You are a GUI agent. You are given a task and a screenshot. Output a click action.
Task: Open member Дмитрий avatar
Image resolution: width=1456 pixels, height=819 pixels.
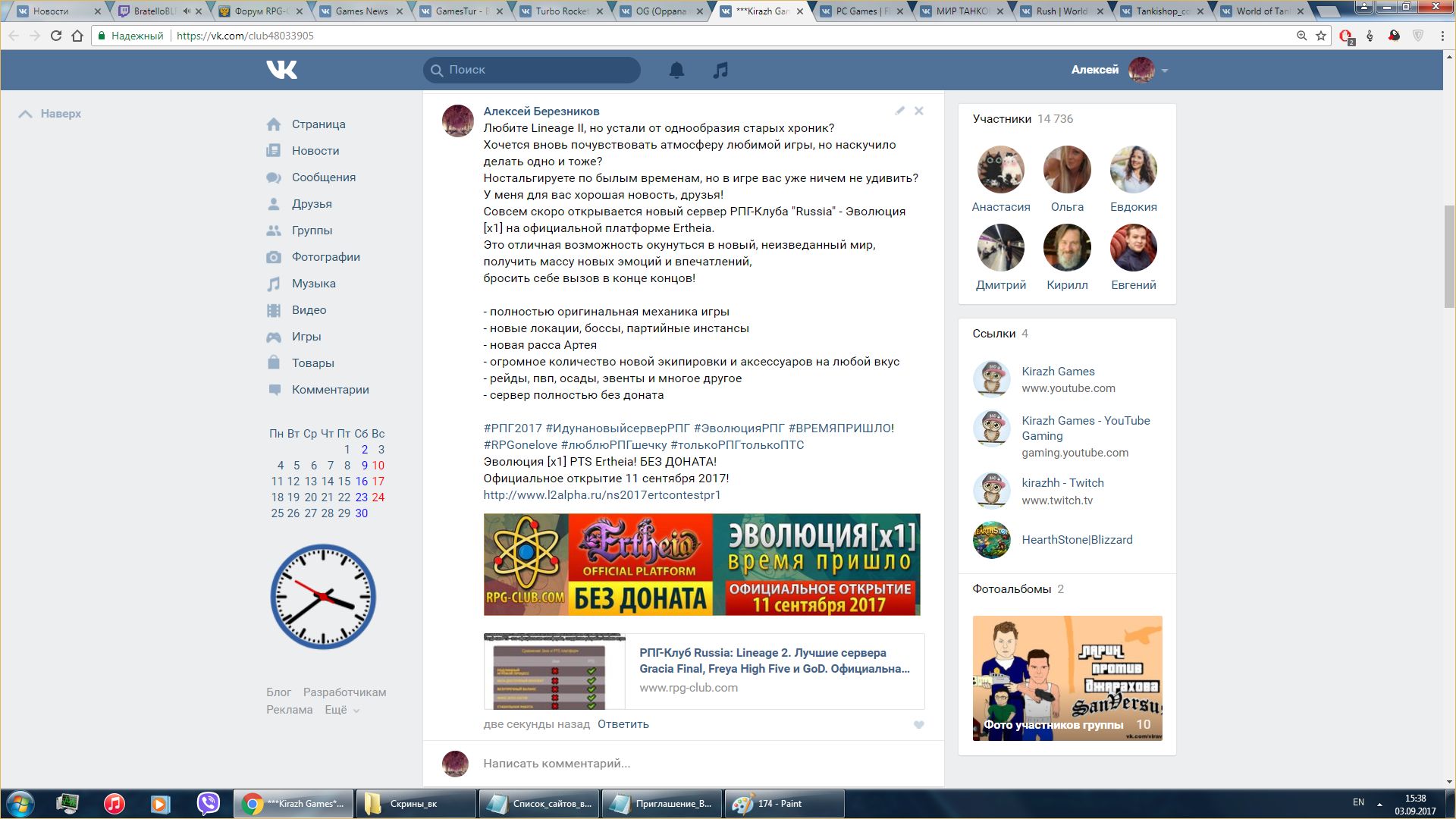click(x=1001, y=248)
